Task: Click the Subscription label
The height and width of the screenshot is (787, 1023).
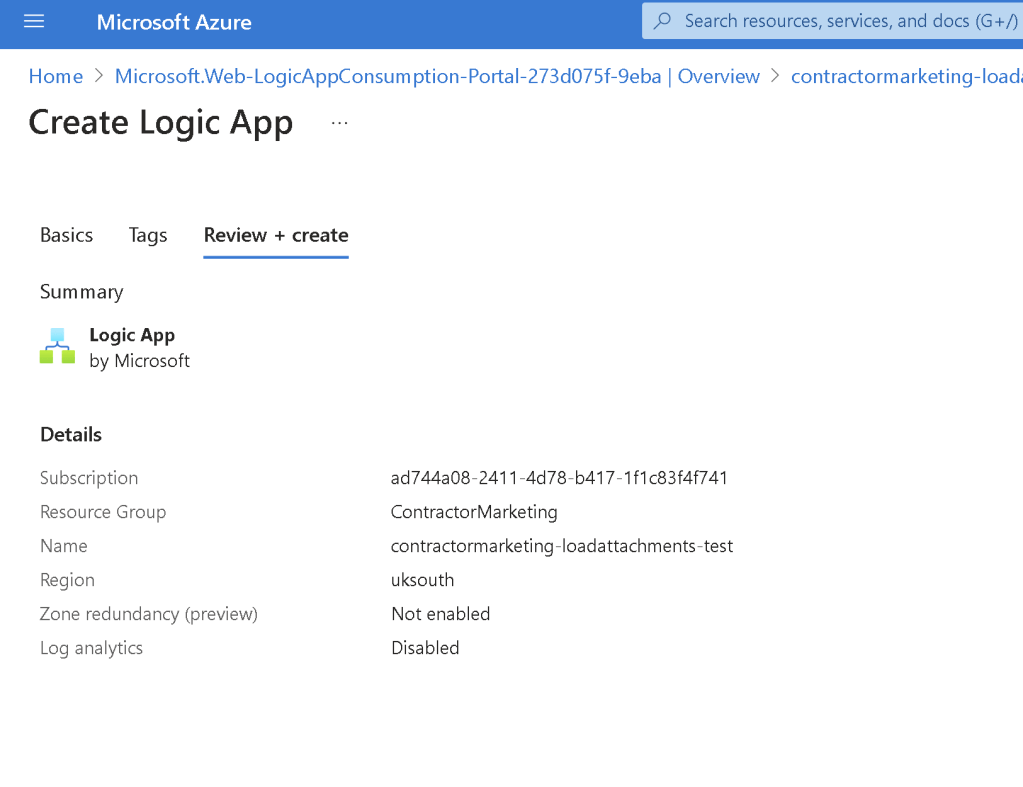Action: point(89,478)
